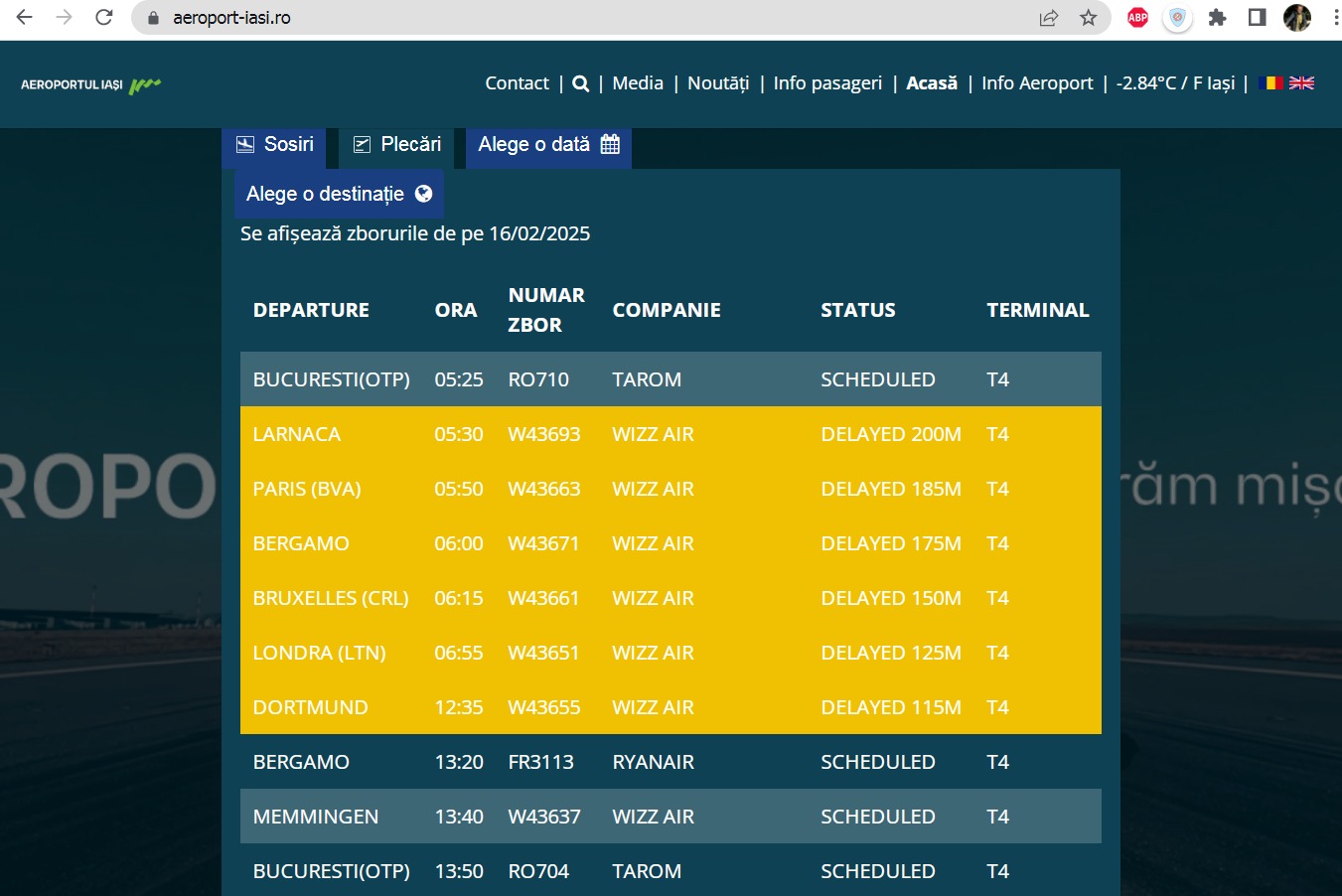Open Info Aeroport menu item
Viewport: 1342px width, 896px height.
coord(1037,83)
